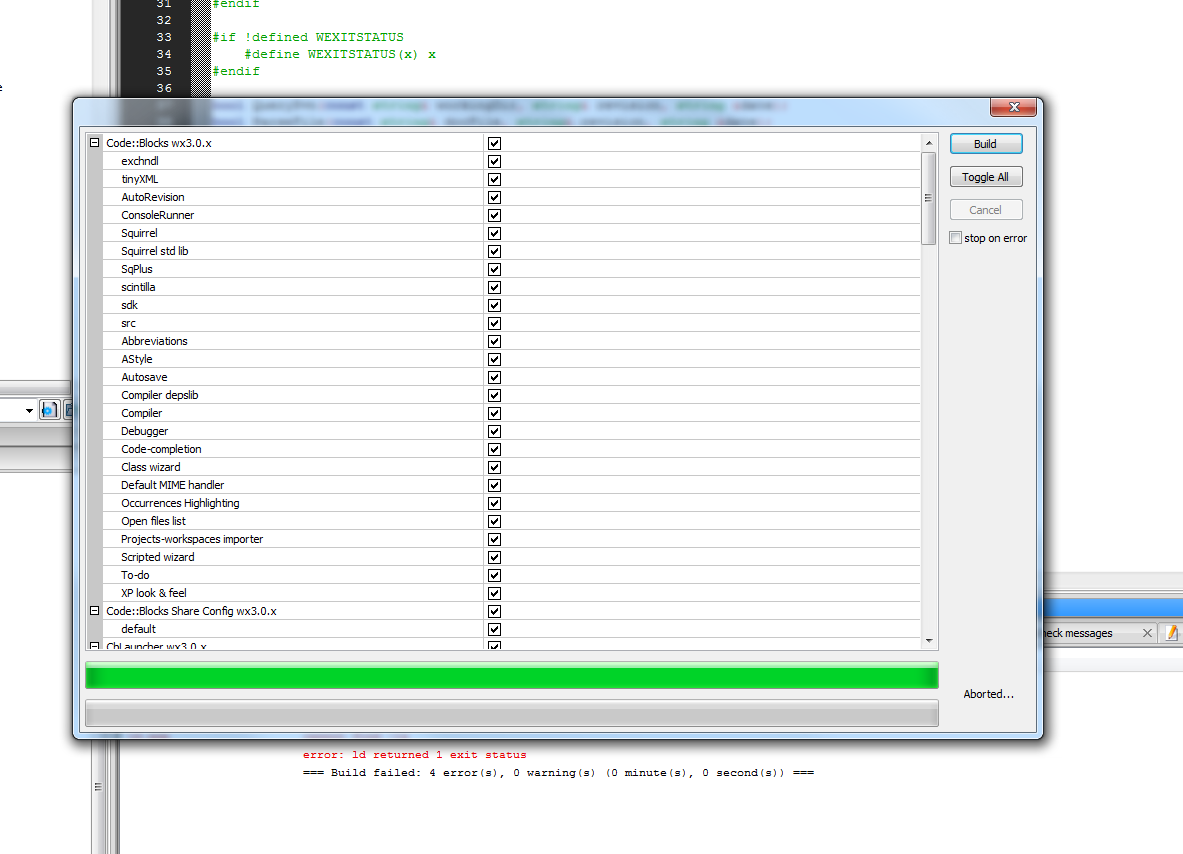Toggle the default target checkbox

point(494,630)
